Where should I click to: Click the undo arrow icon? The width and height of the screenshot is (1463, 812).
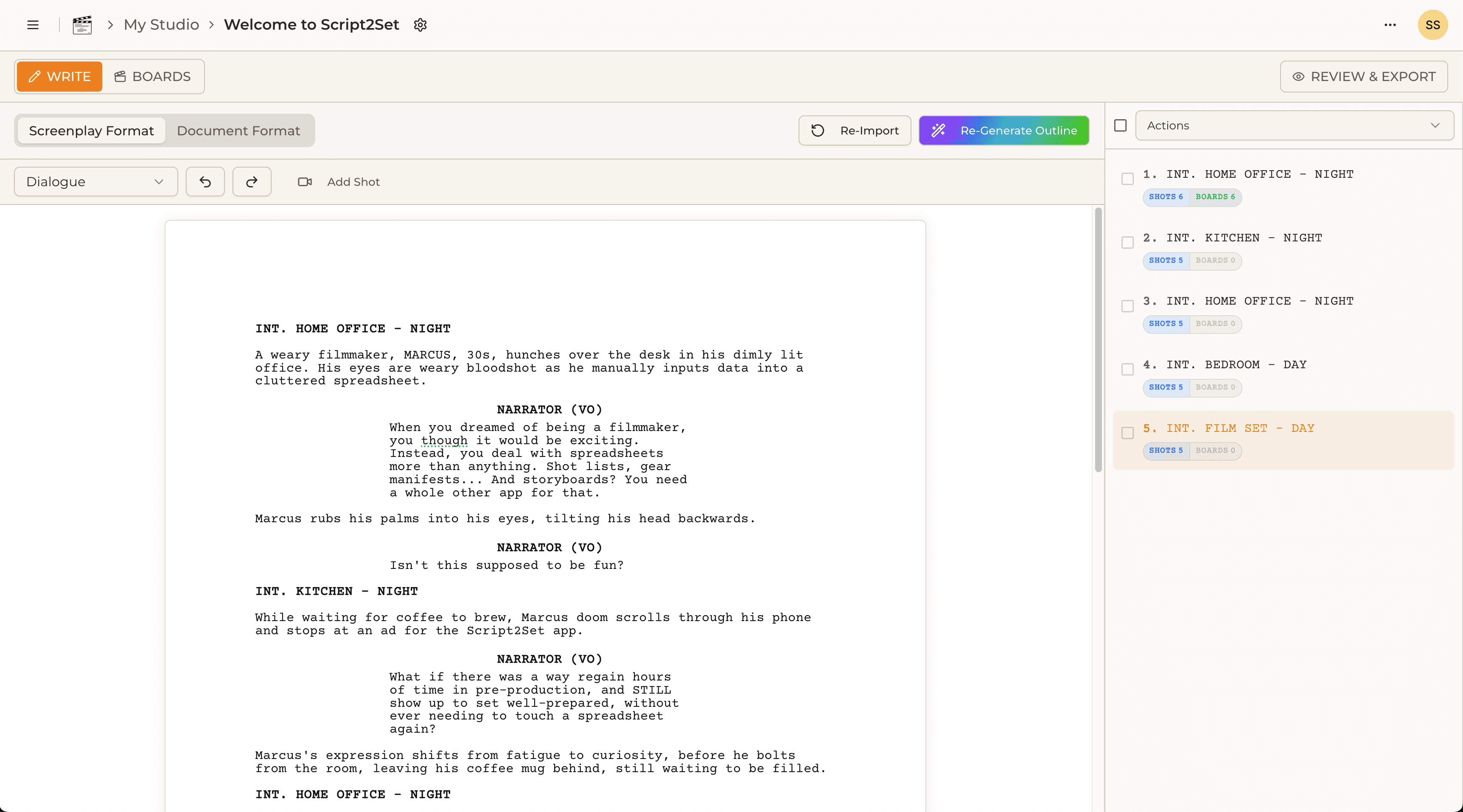pos(205,182)
